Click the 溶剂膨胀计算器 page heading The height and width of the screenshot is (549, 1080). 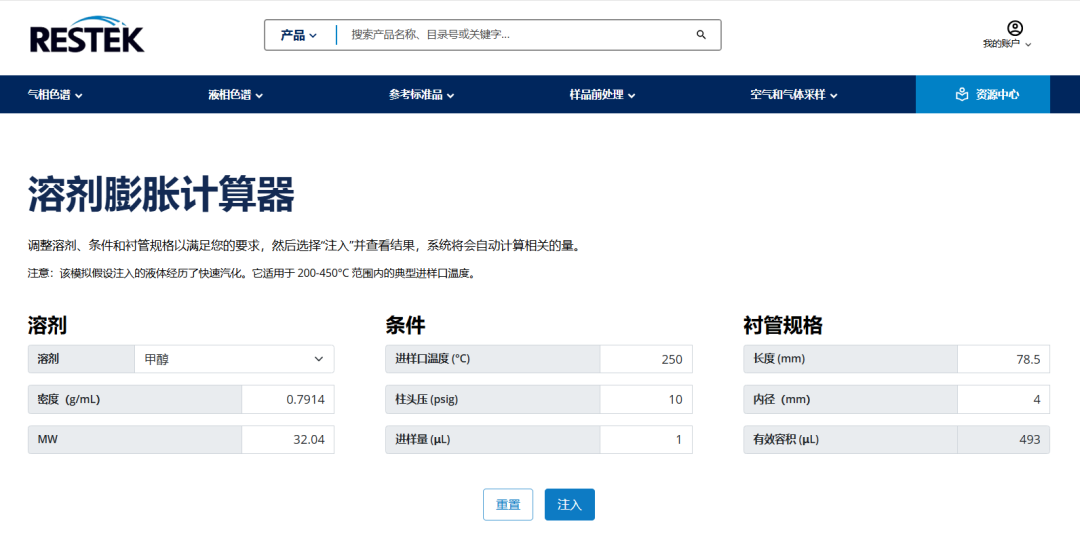(161, 194)
